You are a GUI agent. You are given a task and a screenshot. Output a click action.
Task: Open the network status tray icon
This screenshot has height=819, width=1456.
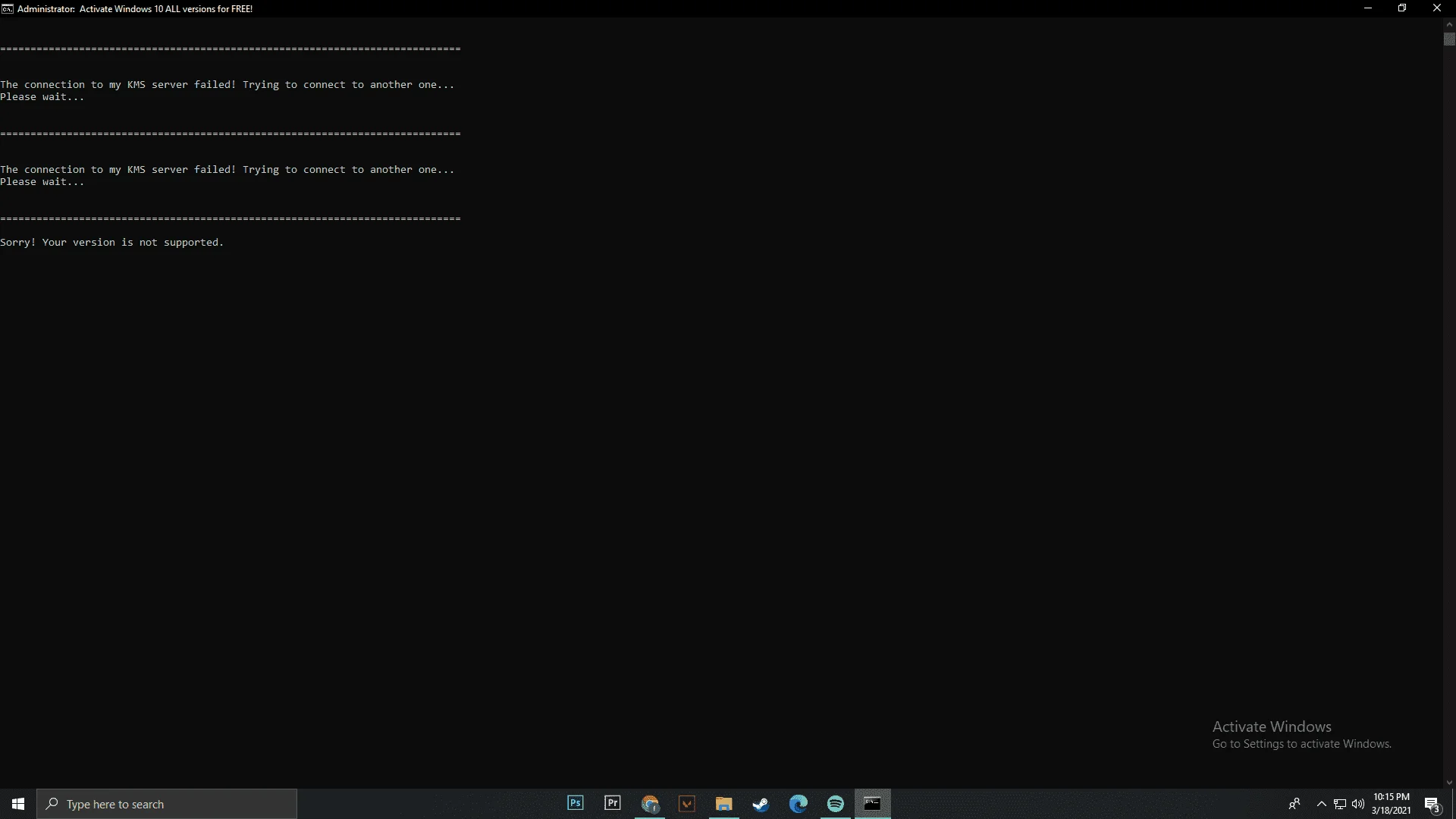1340,804
